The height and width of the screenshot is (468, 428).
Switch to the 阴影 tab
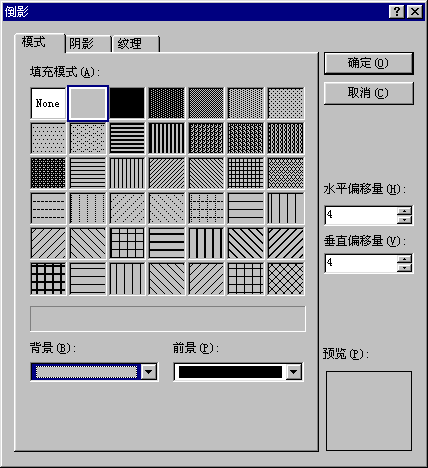pyautogui.click(x=88, y=44)
